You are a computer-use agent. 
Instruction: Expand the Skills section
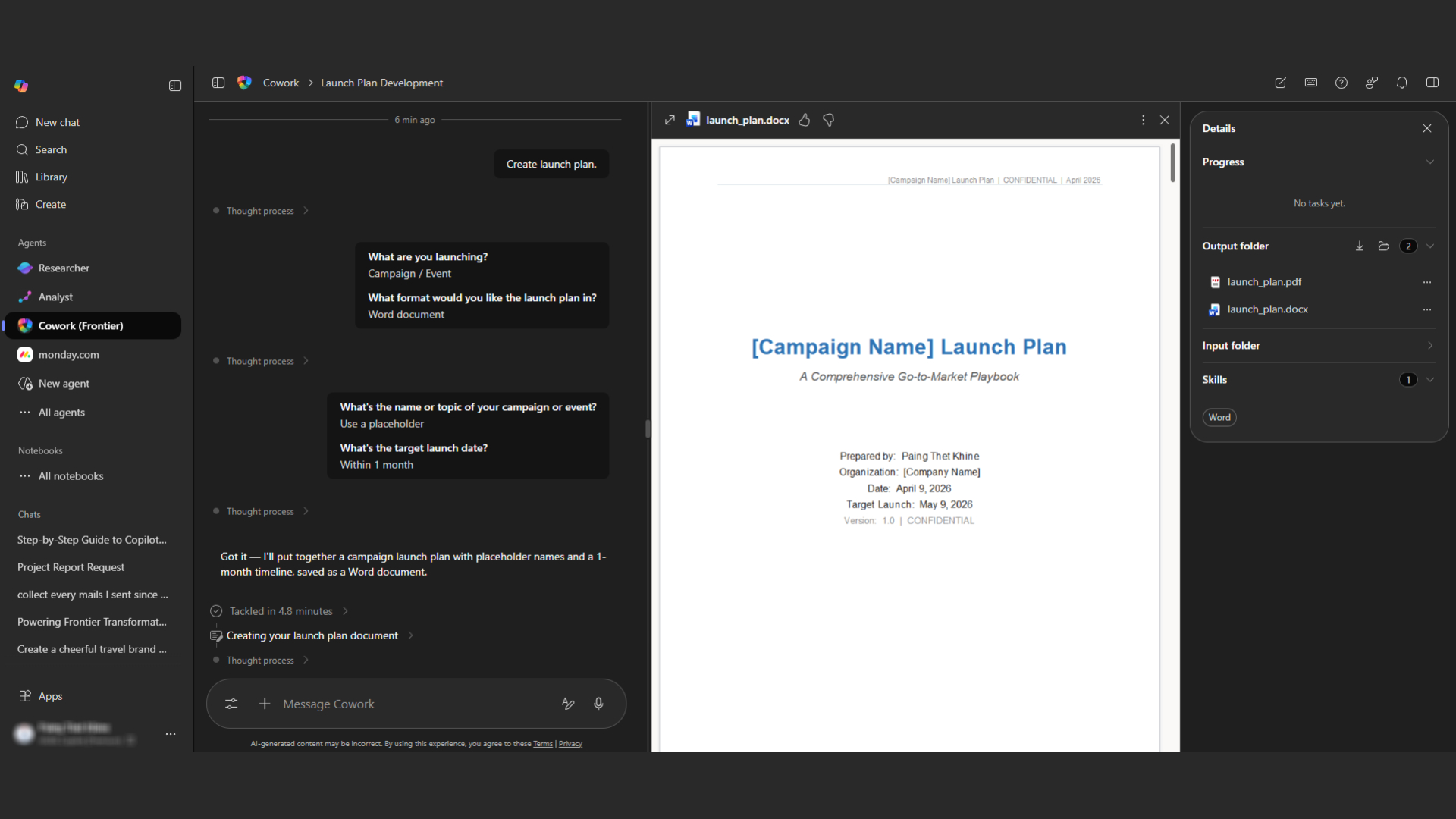click(1430, 379)
